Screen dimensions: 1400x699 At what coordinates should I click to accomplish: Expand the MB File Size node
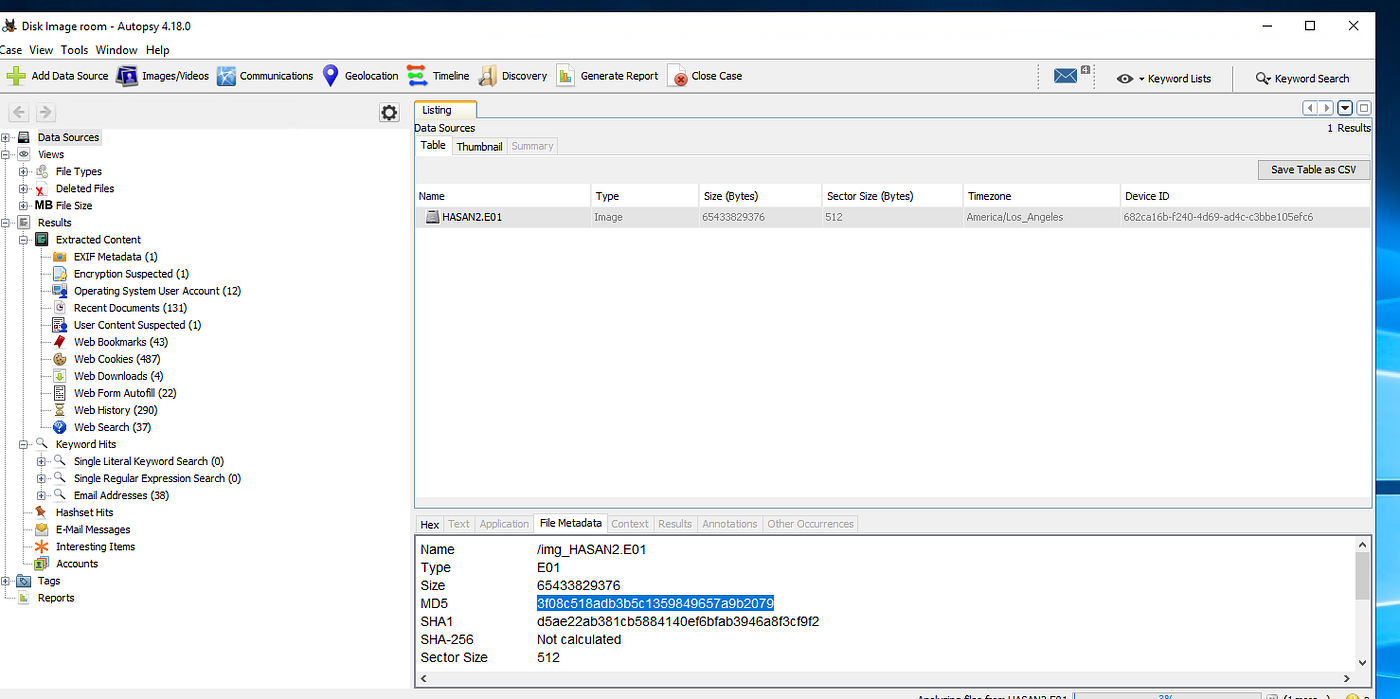click(x=24, y=205)
